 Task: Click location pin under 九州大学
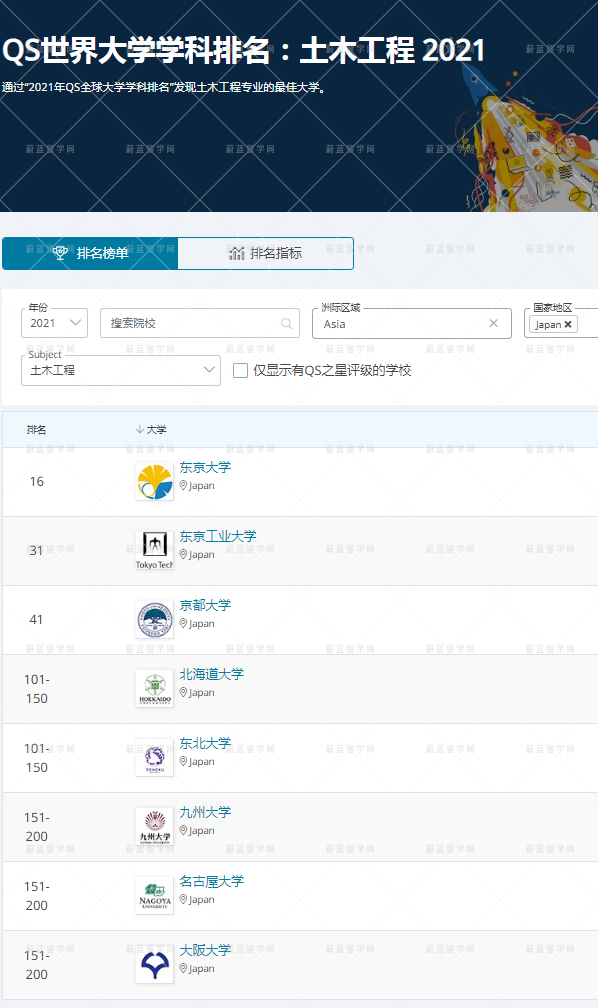click(183, 831)
